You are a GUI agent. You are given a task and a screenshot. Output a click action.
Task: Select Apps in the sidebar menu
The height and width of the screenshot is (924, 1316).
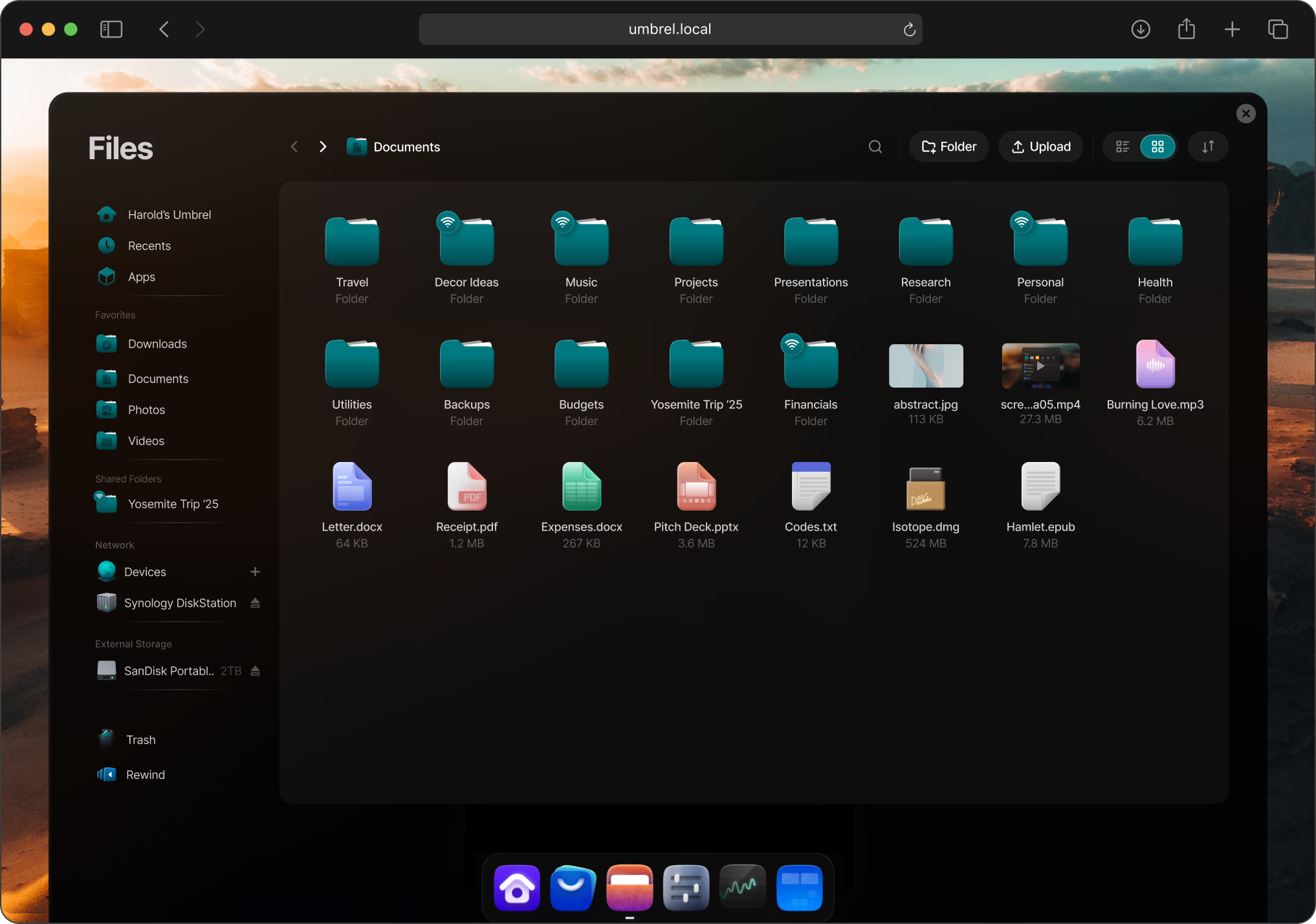pyautogui.click(x=140, y=276)
